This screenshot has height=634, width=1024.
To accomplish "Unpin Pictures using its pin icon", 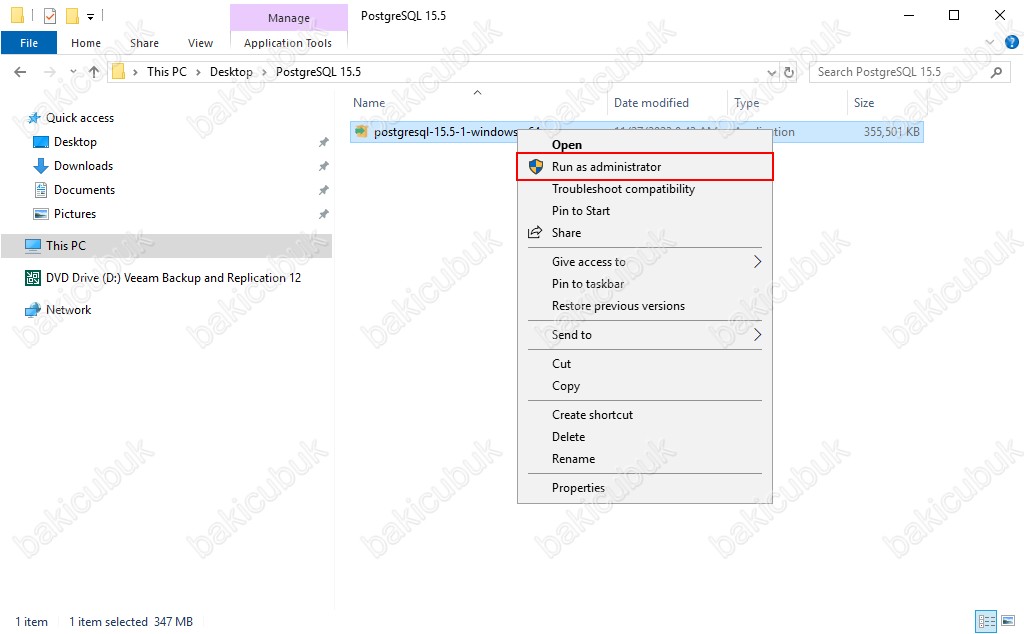I will (x=323, y=214).
